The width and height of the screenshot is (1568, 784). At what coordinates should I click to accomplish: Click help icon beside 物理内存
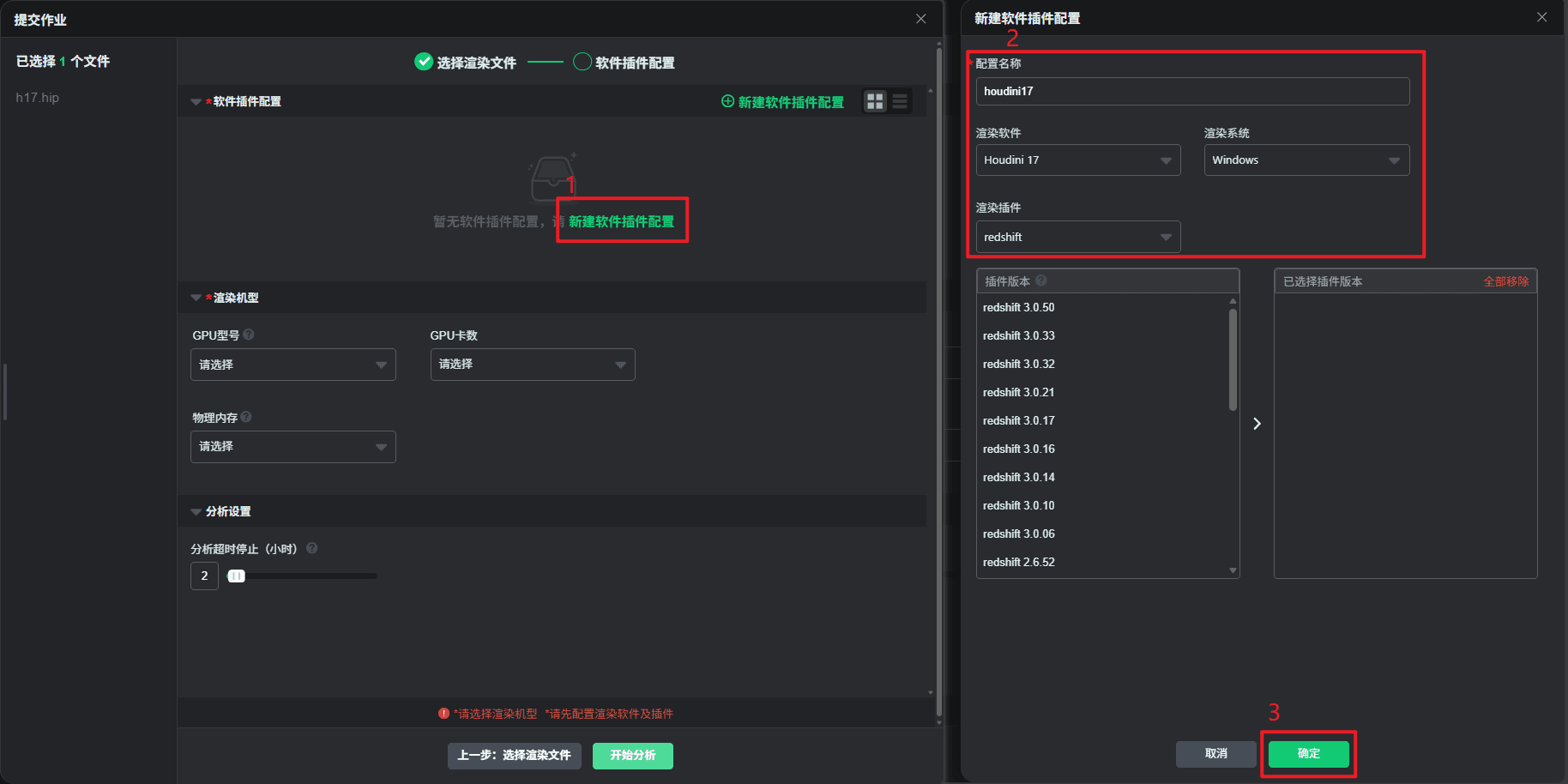246,417
